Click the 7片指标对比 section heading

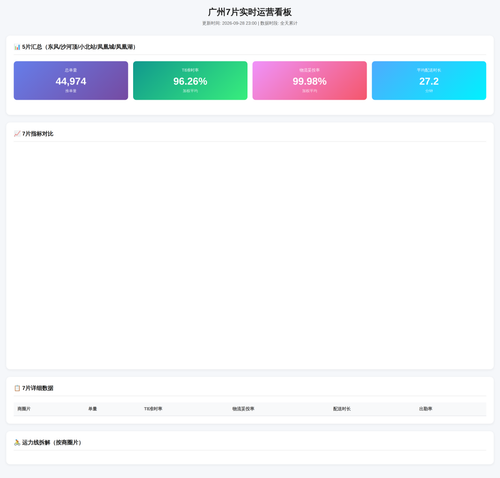coord(38,134)
